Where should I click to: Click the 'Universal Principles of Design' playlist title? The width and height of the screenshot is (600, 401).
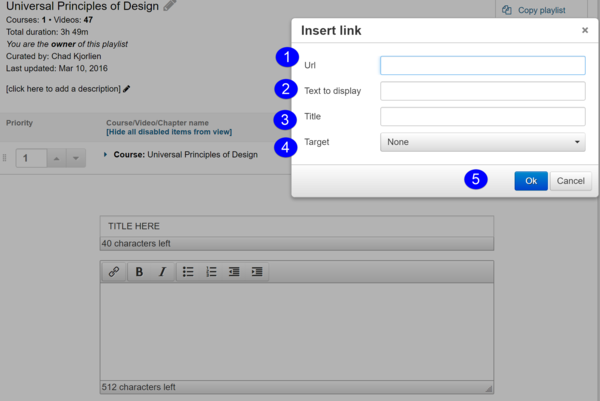click(x=82, y=6)
